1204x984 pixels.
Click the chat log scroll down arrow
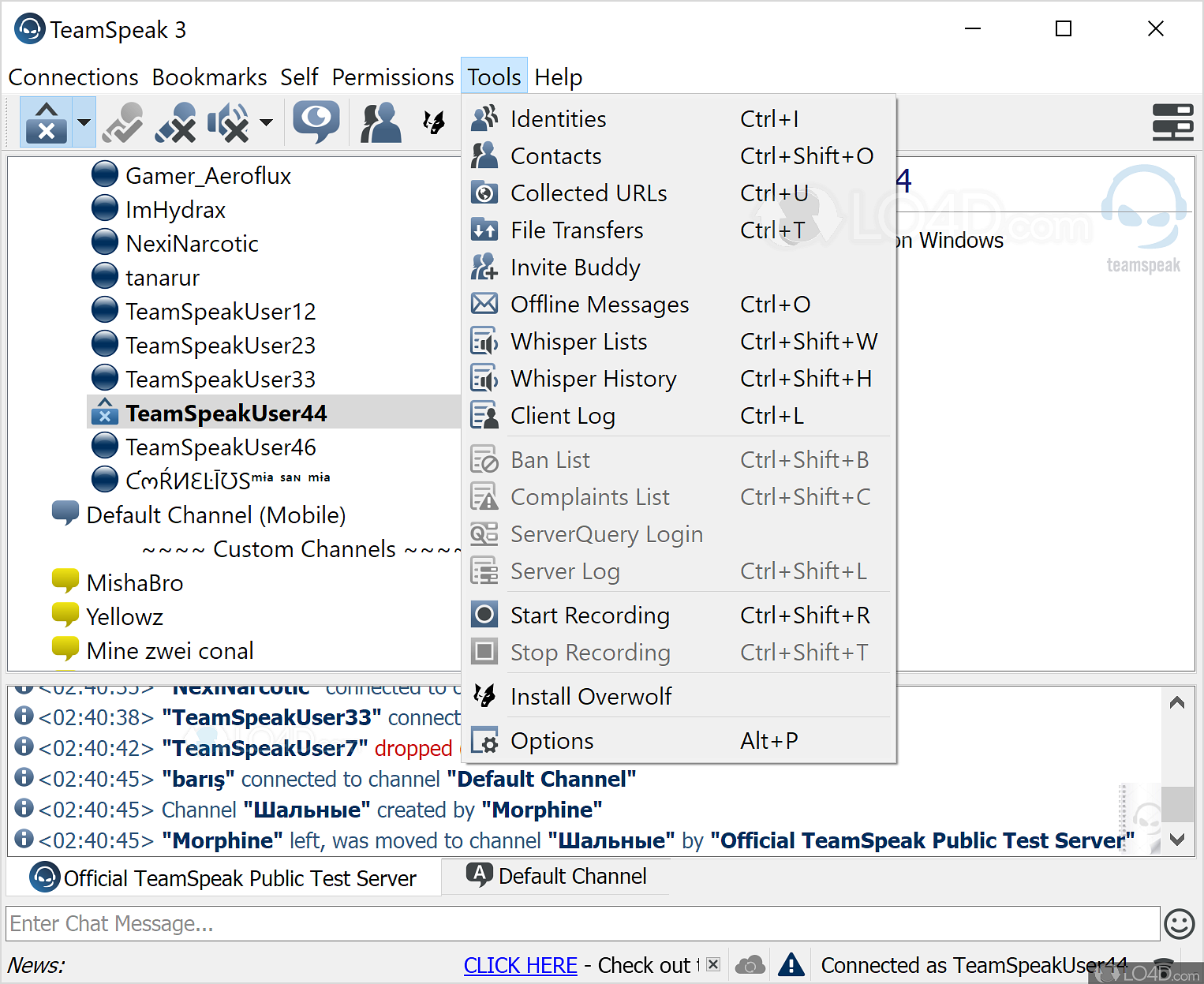pyautogui.click(x=1177, y=840)
